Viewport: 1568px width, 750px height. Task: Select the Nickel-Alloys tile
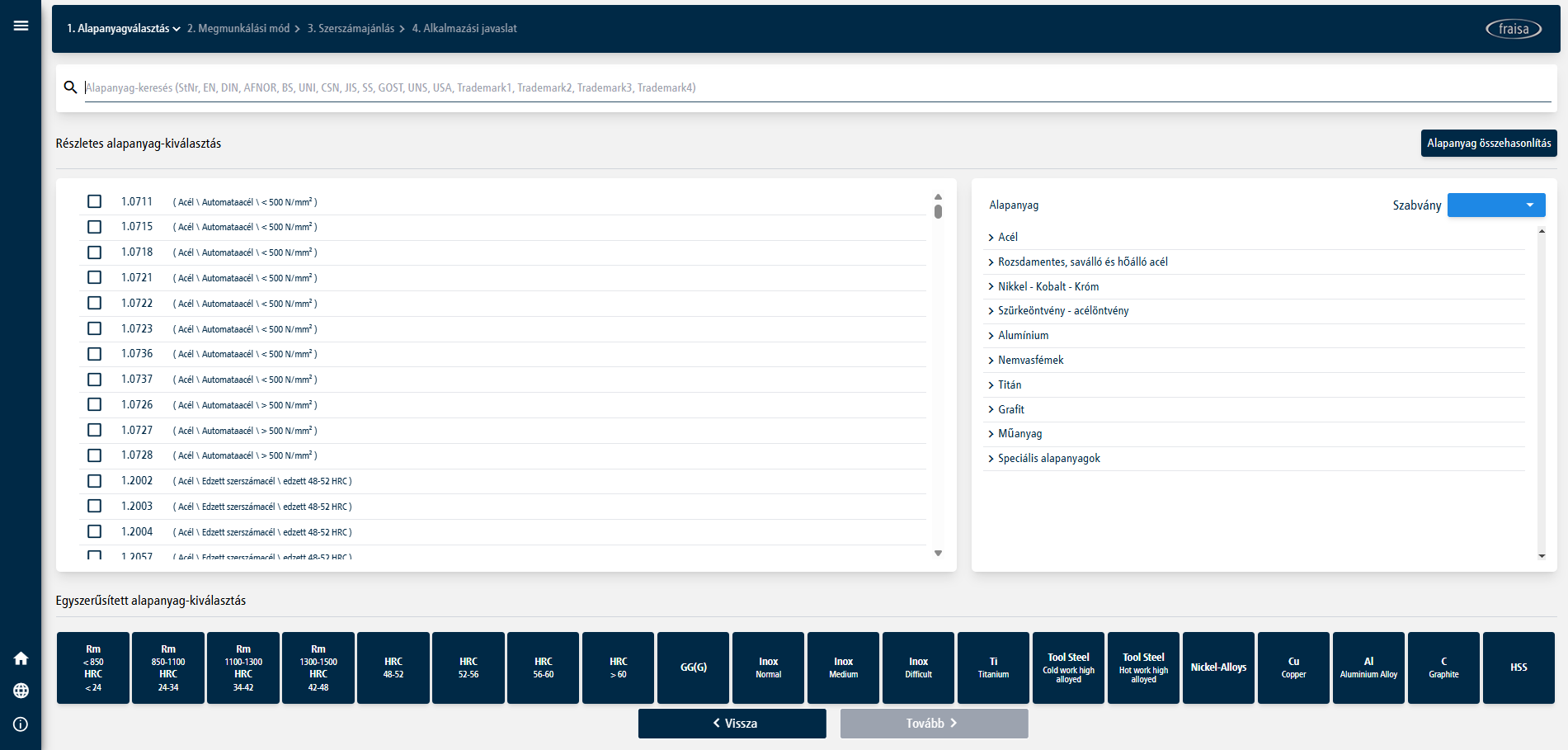[1218, 667]
